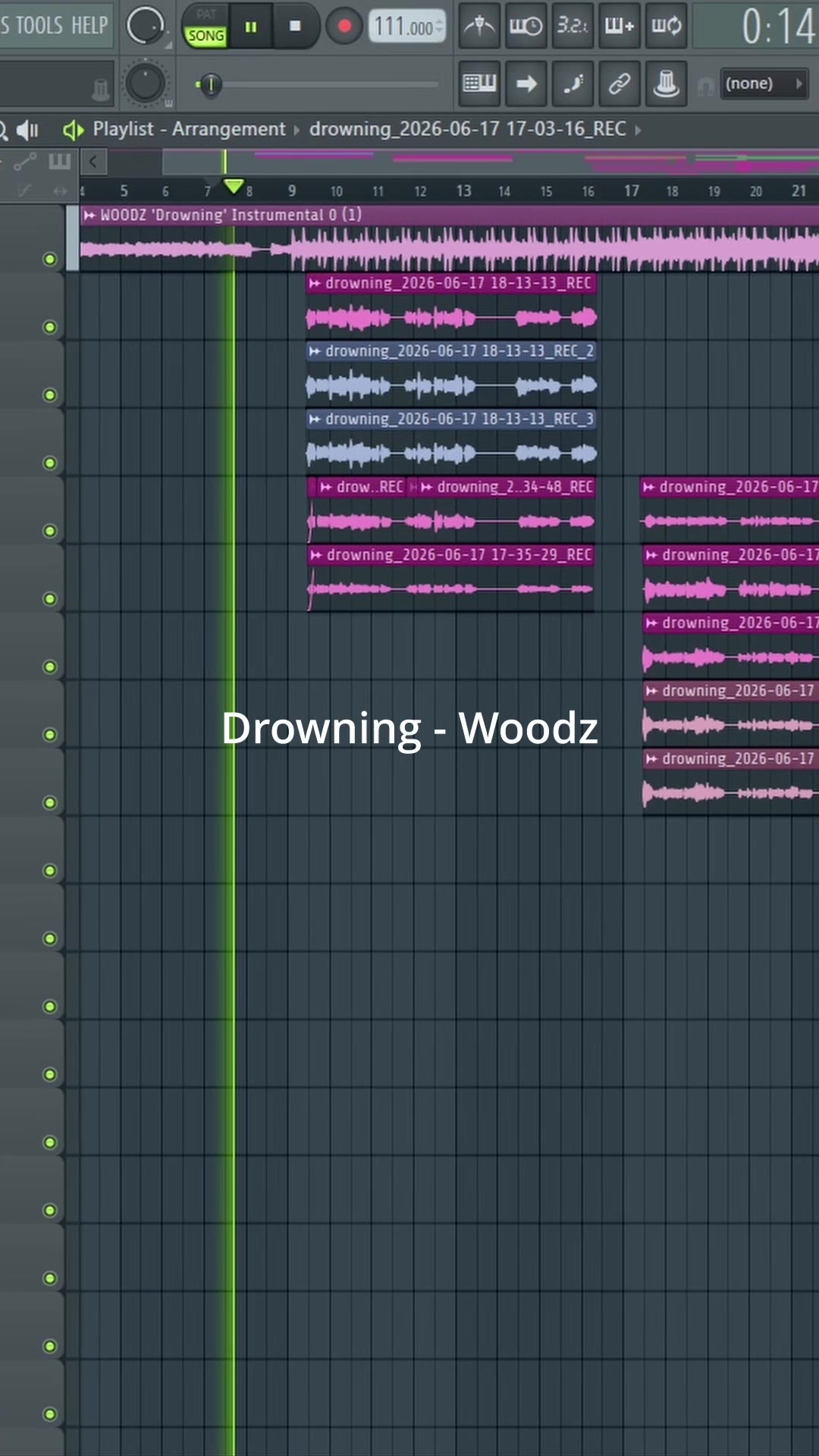Expand arrow after Arrangement breadcrumb
Screen dimensions: 819x1456
click(297, 130)
